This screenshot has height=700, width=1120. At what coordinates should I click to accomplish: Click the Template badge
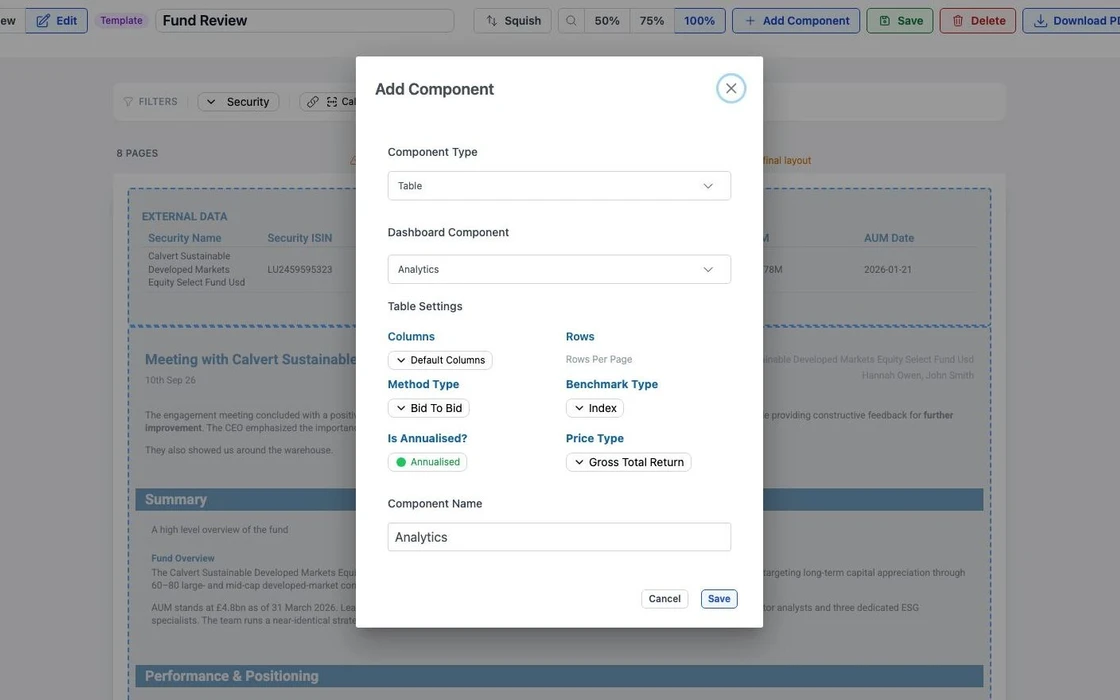(x=121, y=21)
